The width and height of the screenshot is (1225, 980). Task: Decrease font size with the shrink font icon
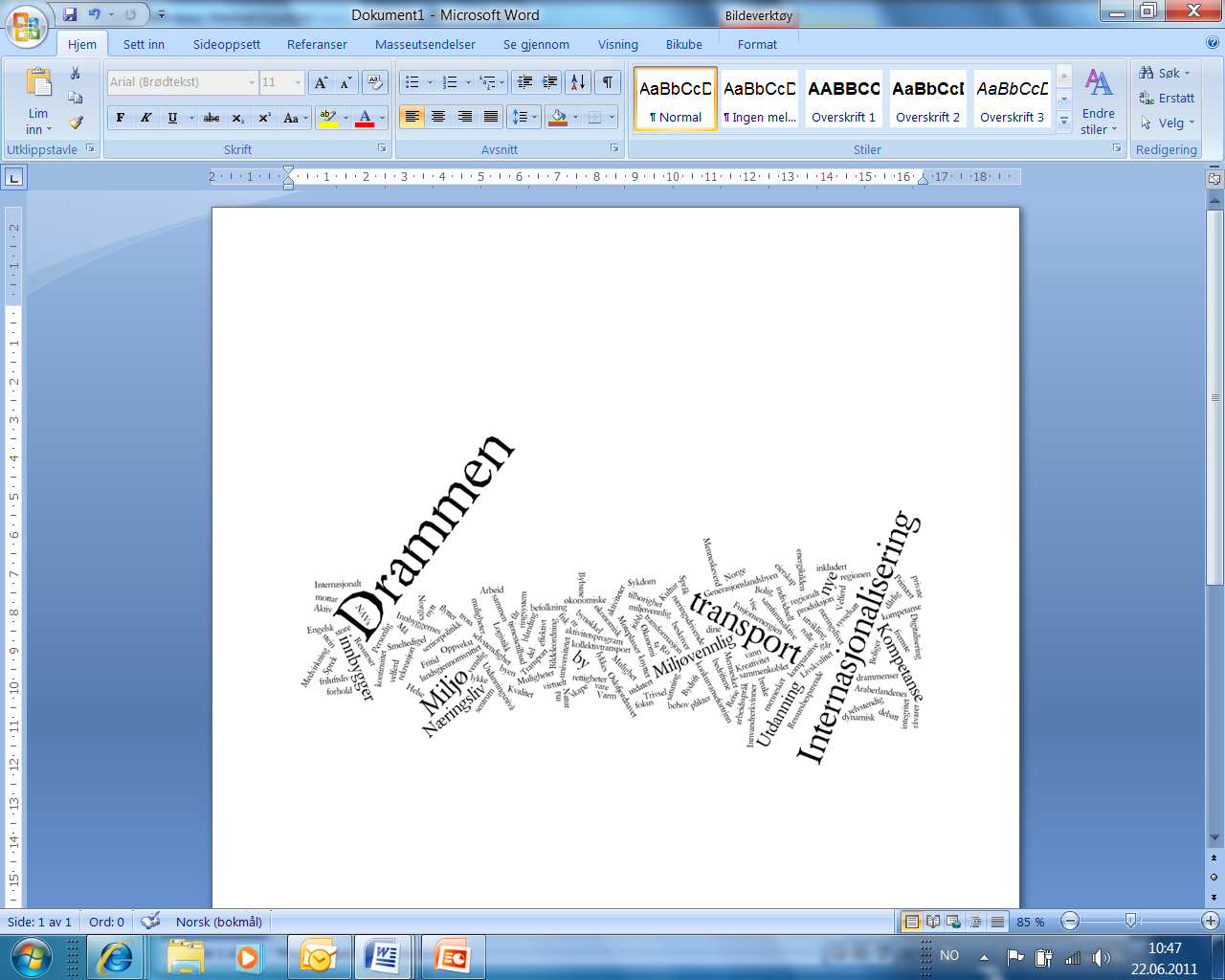[345, 82]
